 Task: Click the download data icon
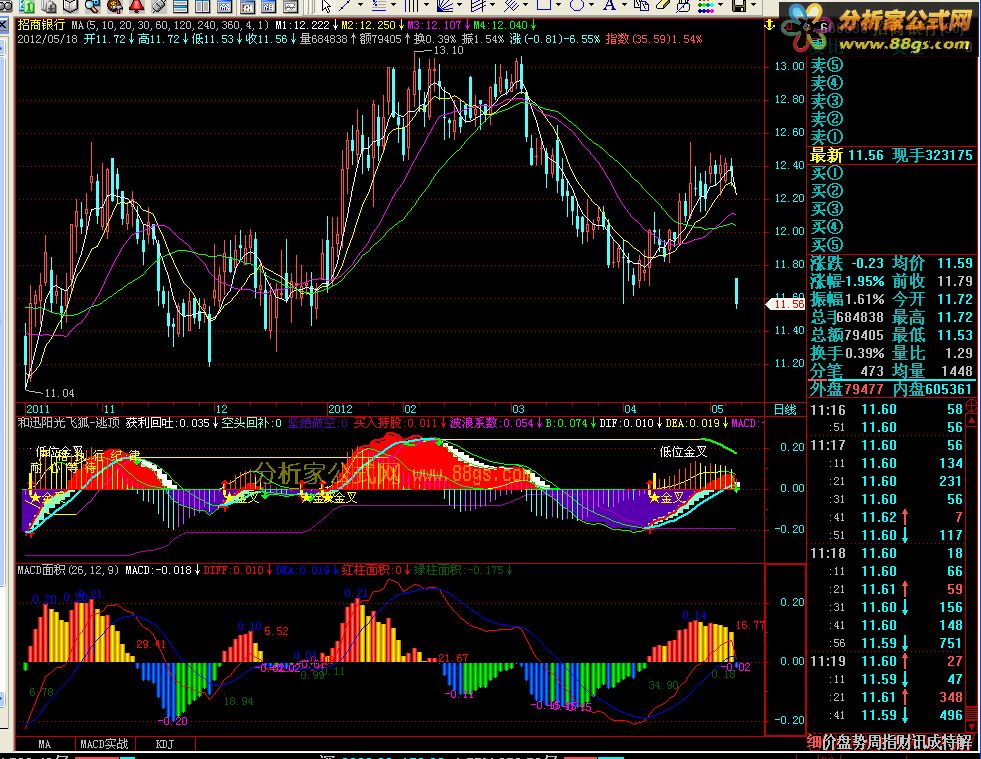coord(49,6)
